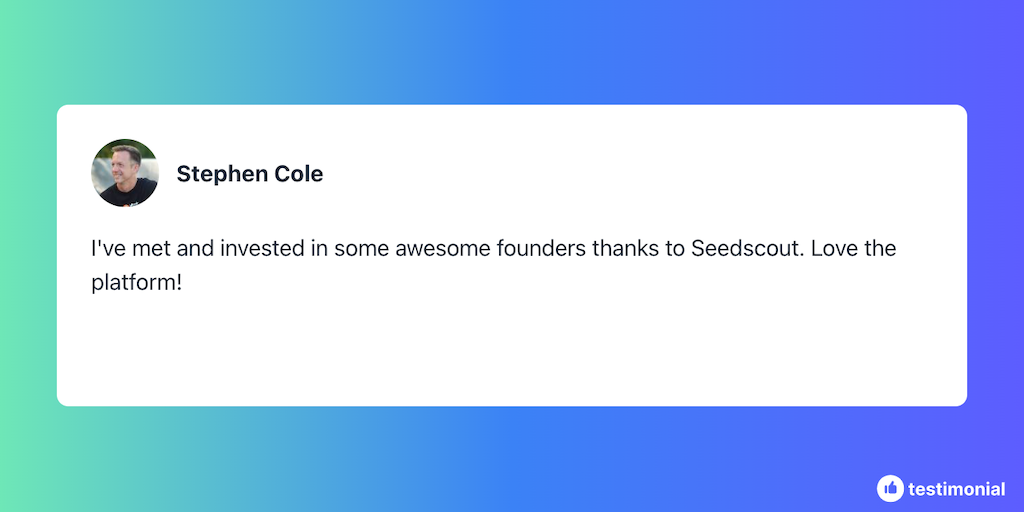This screenshot has width=1024, height=512.
Task: Click the surname "Cole" in the heading
Action: click(x=298, y=174)
